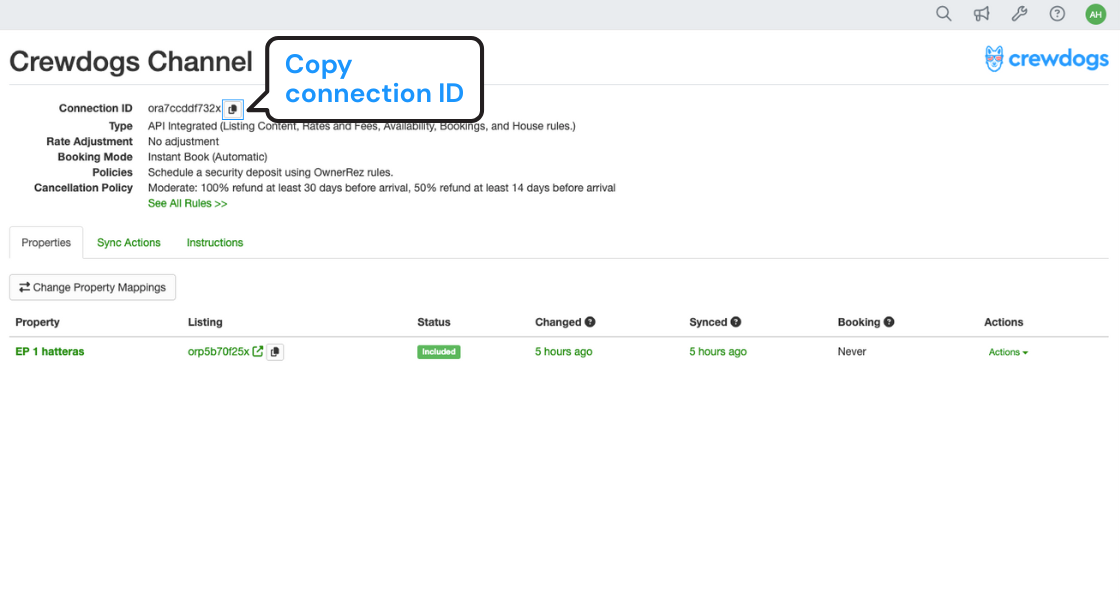Click the Moderate cancellation policy text

click(381, 188)
